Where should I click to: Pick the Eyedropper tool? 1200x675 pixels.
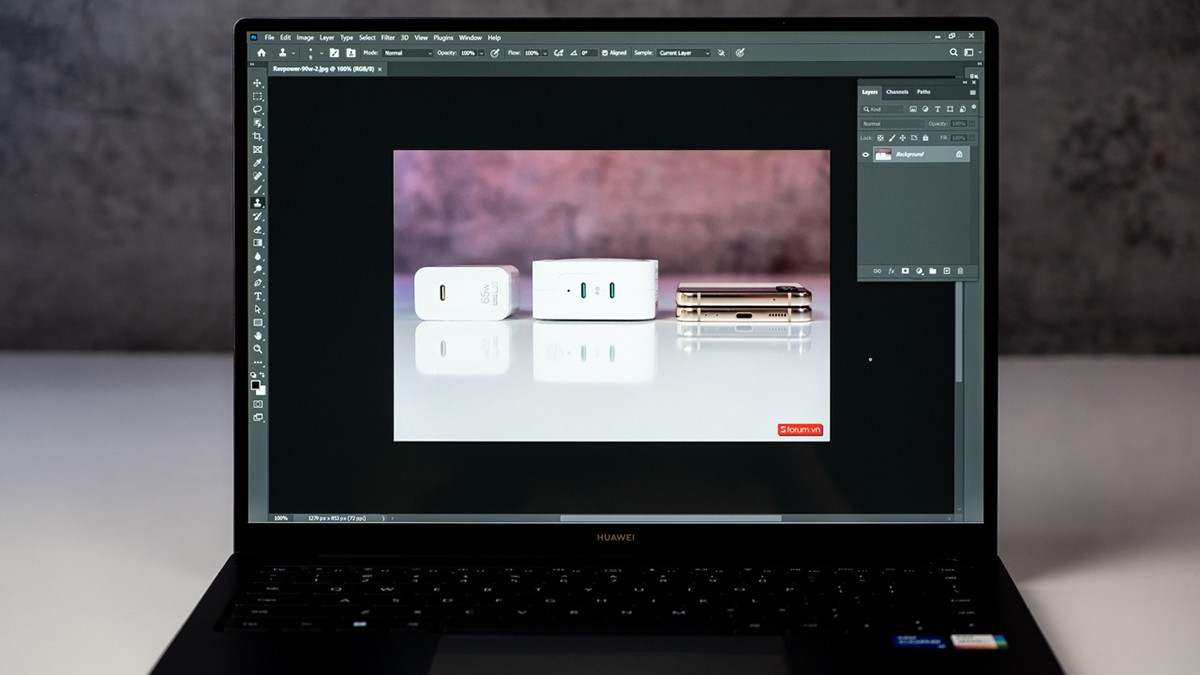(x=258, y=162)
